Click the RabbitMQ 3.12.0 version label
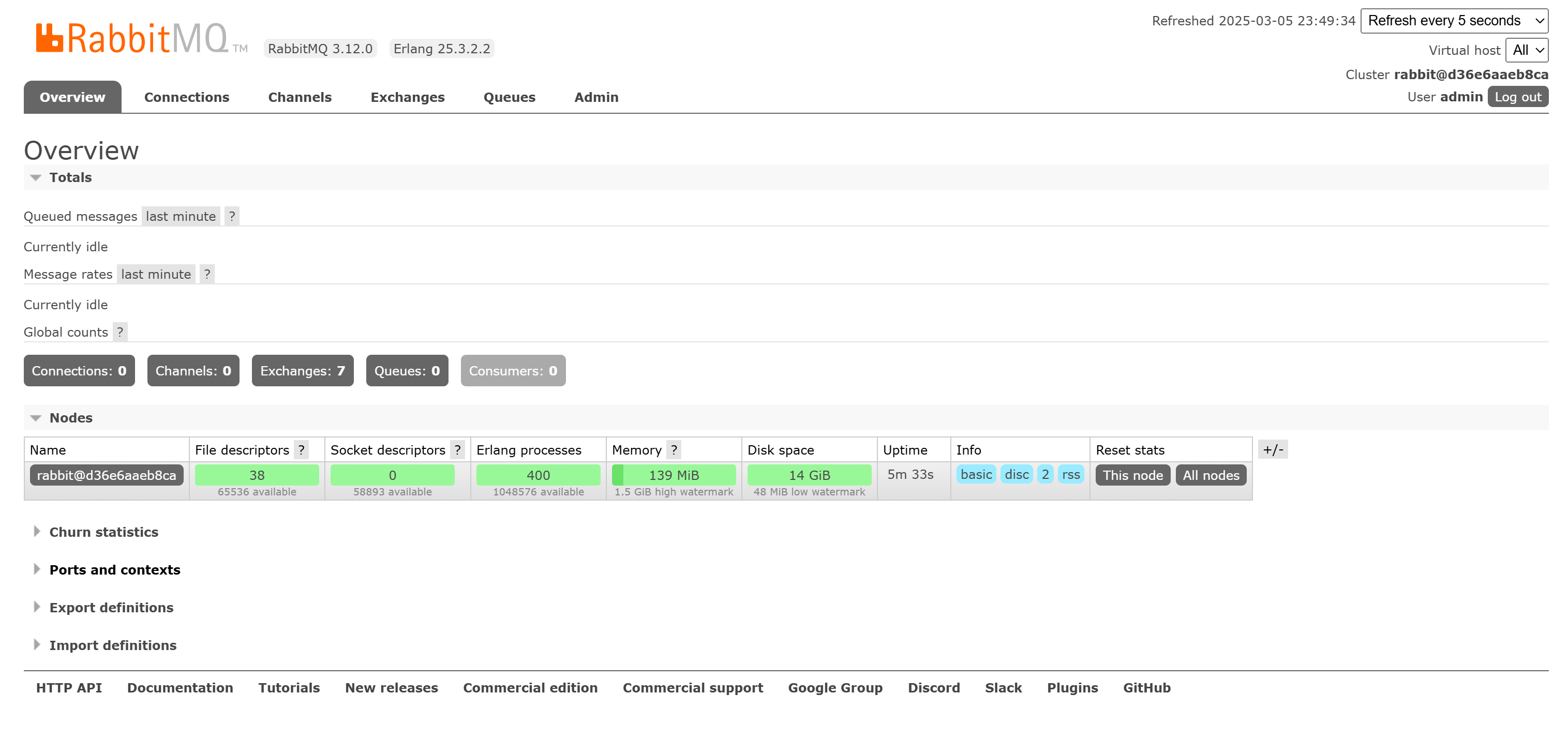Viewport: 1568px width, 739px height. (x=320, y=49)
